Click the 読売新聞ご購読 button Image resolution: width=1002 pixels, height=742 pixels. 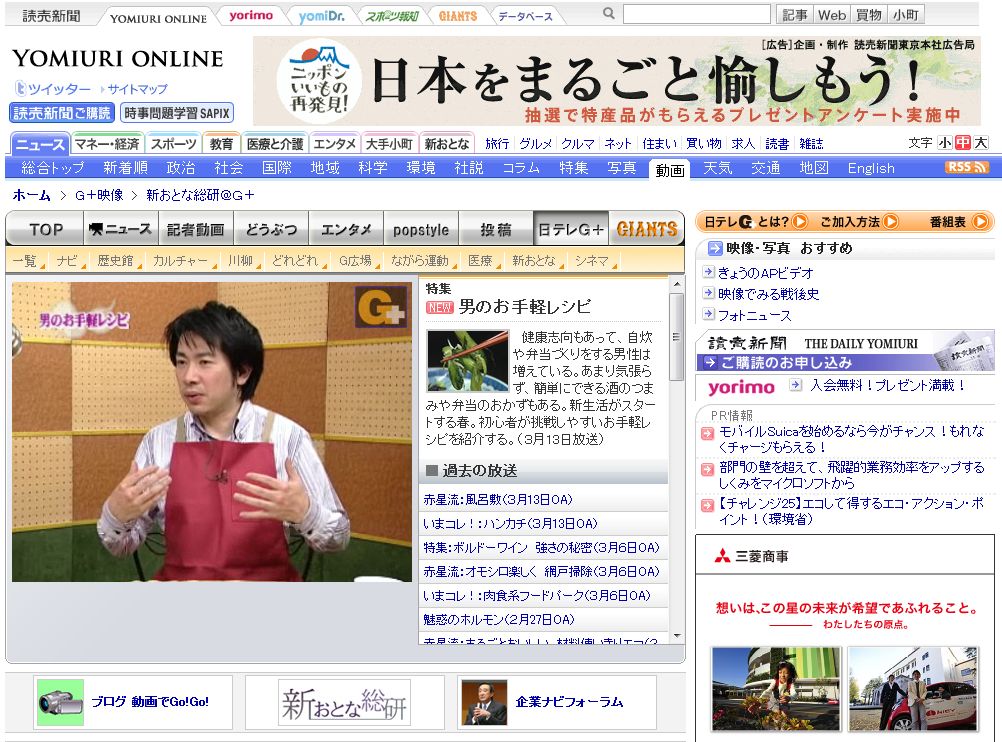tap(62, 113)
